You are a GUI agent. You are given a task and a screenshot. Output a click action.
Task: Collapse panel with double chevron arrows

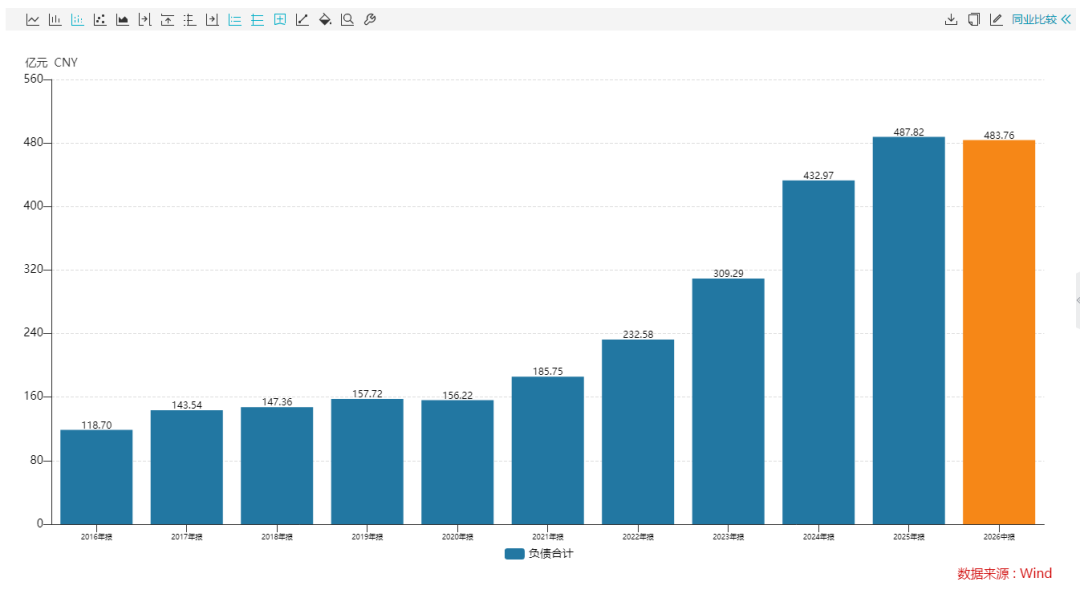[x=1066, y=20]
